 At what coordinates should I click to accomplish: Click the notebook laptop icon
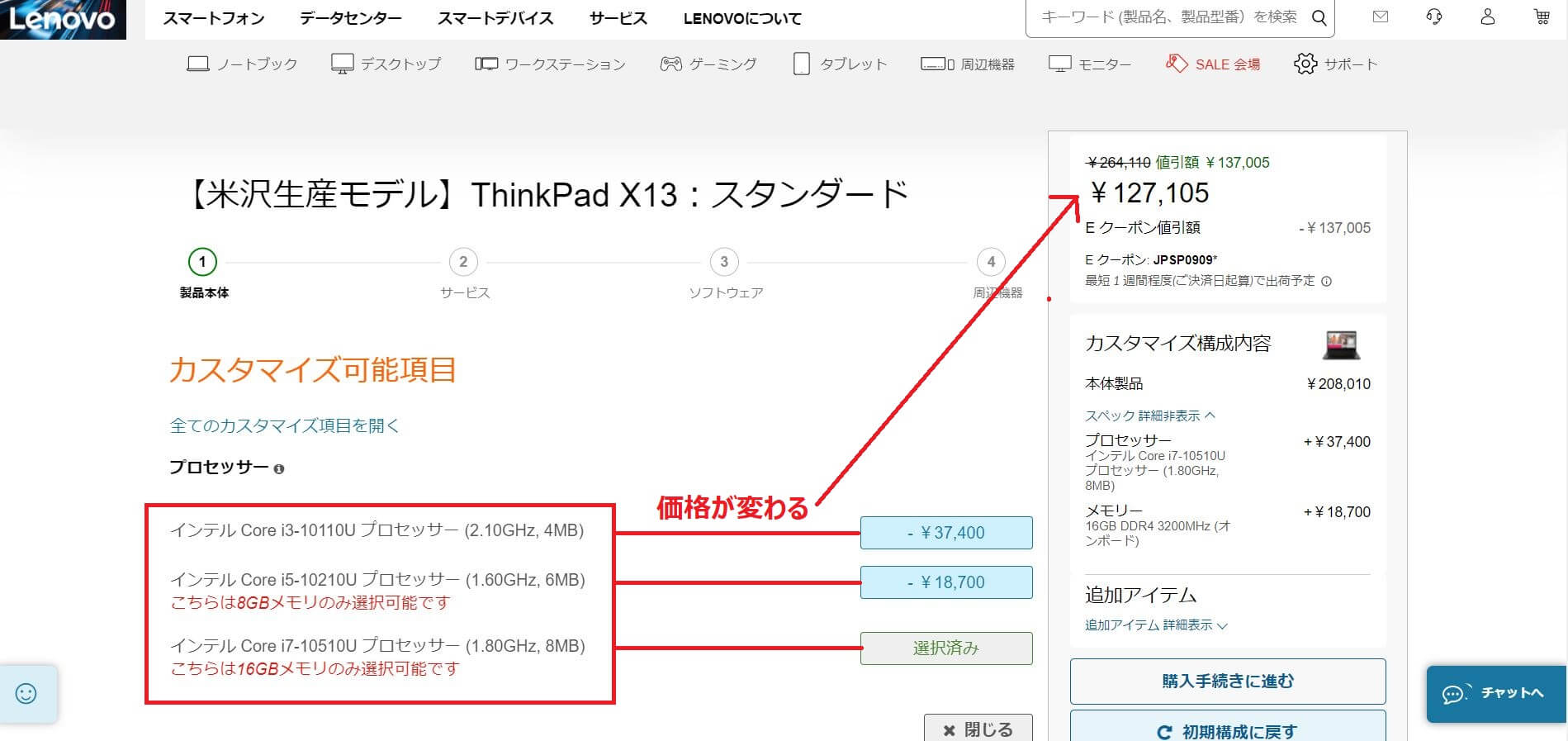[x=198, y=64]
